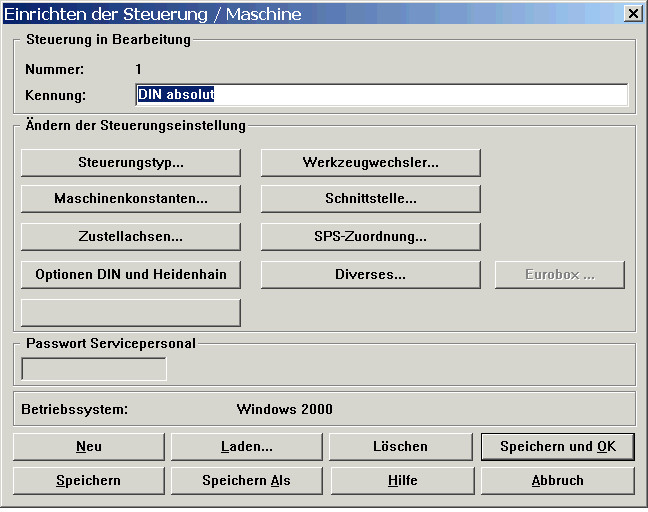Viewport: 648px width, 512px height.
Task: Click the Schnittstelle button
Action: tap(370, 199)
